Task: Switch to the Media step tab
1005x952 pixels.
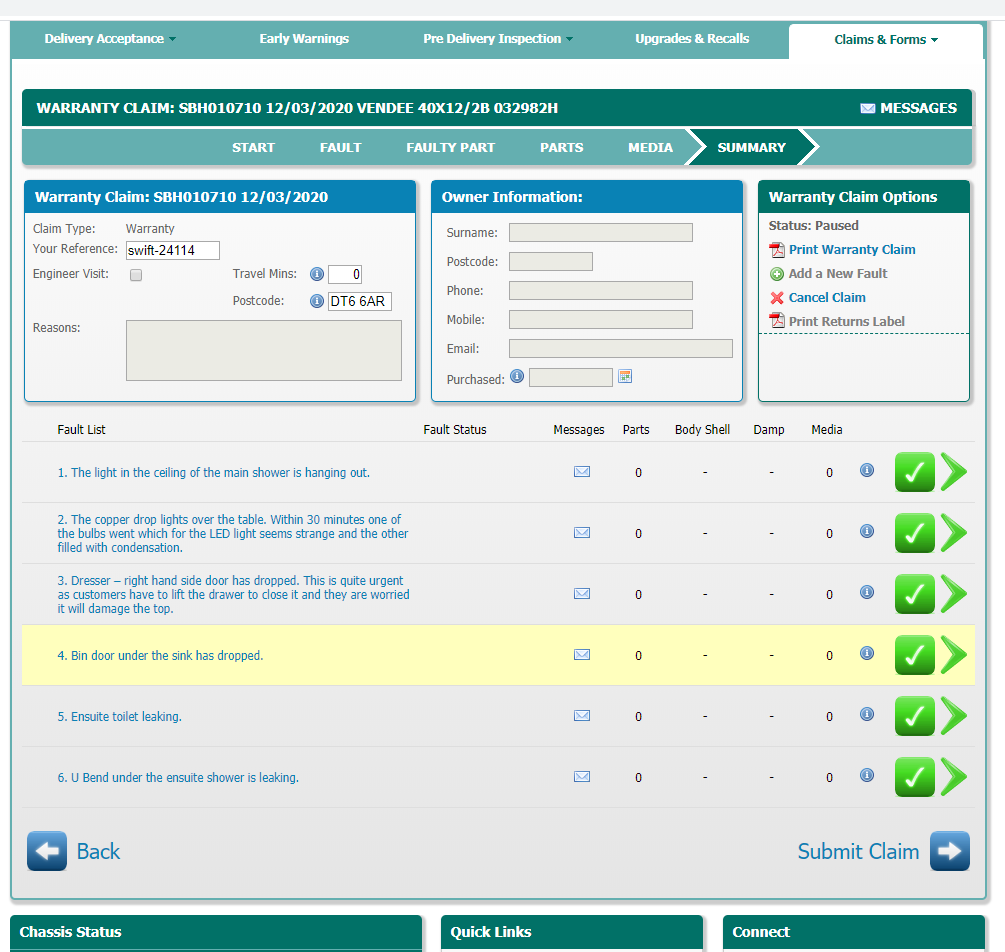Action: [650, 147]
